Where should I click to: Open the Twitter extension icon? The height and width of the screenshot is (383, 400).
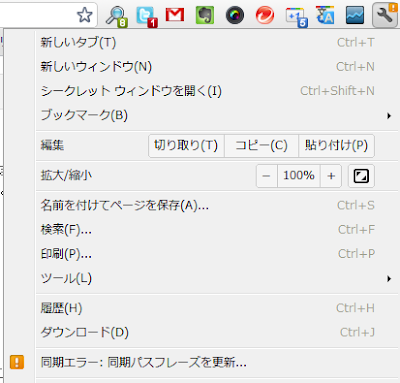point(146,16)
